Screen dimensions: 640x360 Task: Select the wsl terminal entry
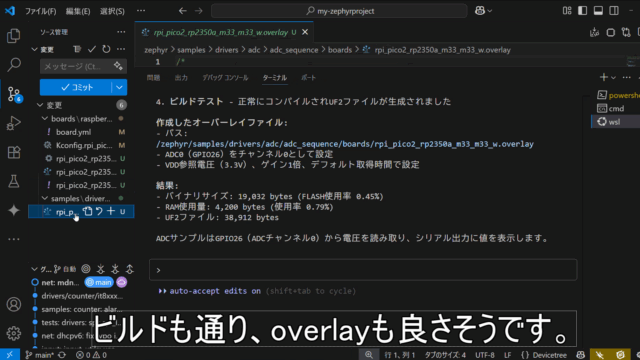[616, 122]
